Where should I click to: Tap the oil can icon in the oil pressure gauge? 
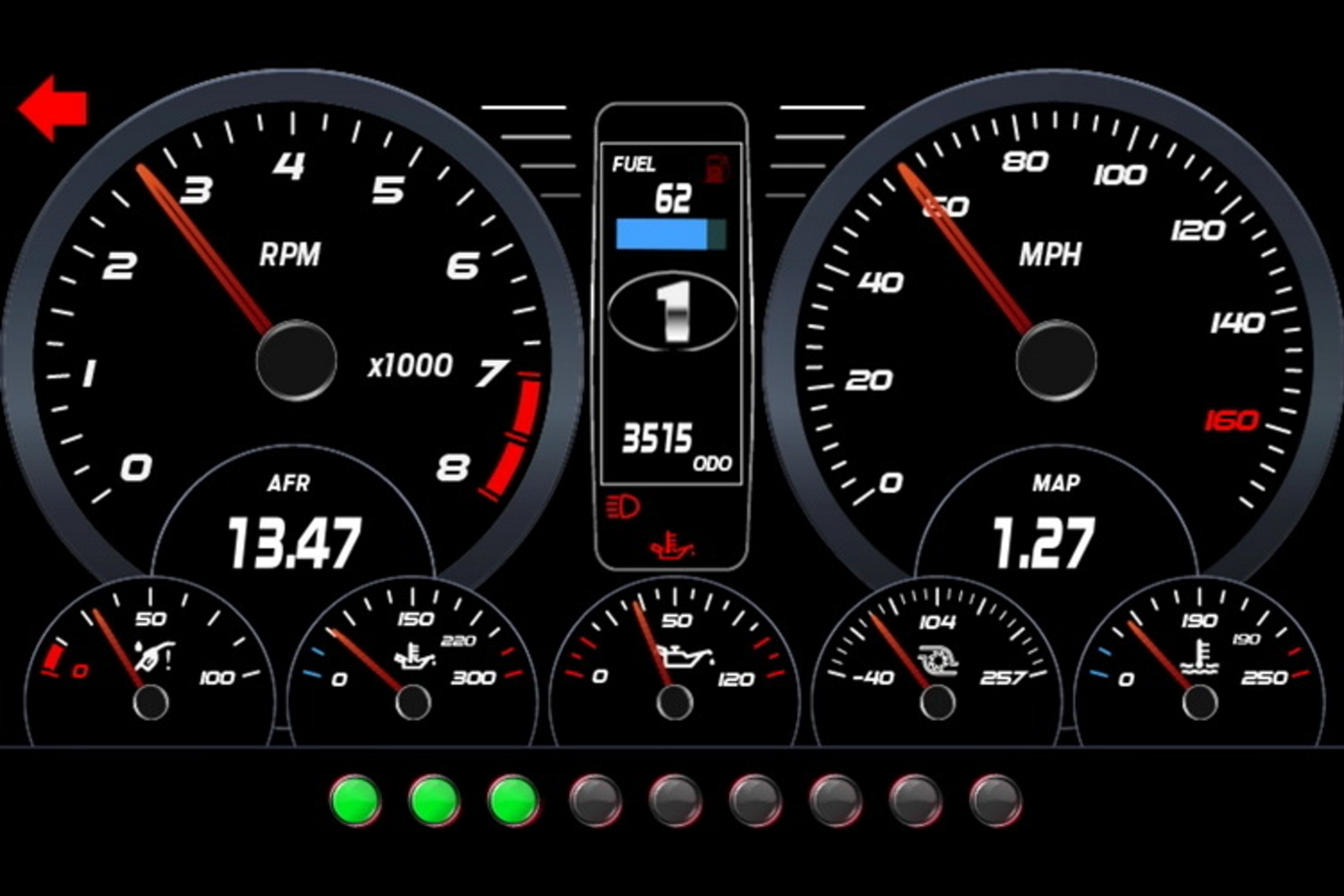click(x=681, y=657)
